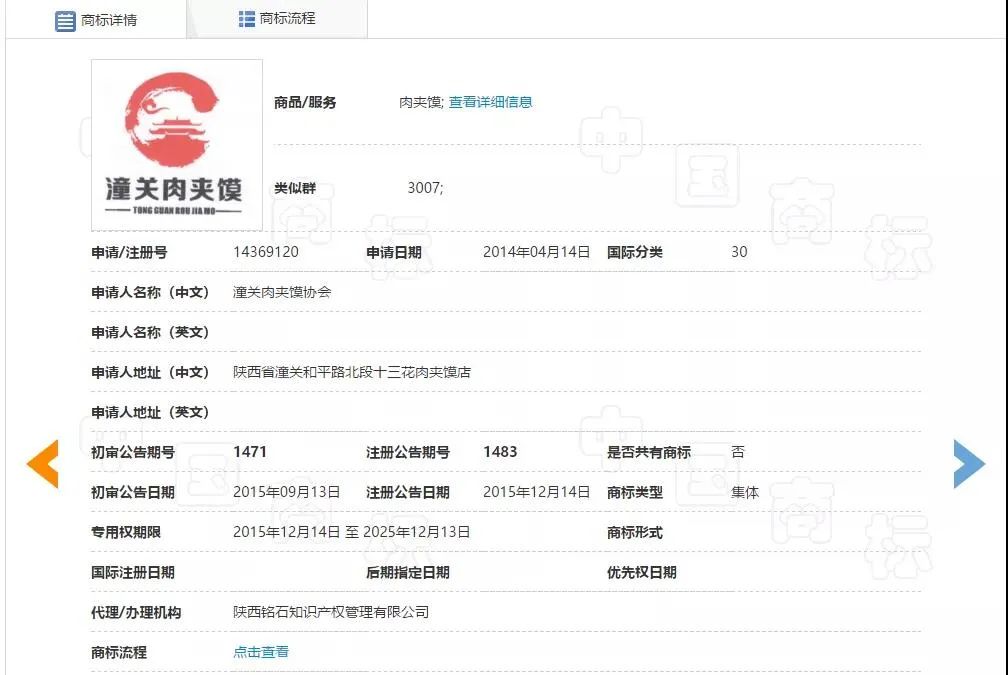Open the 商标详情 tab
The height and width of the screenshot is (675, 1008).
tap(96, 20)
